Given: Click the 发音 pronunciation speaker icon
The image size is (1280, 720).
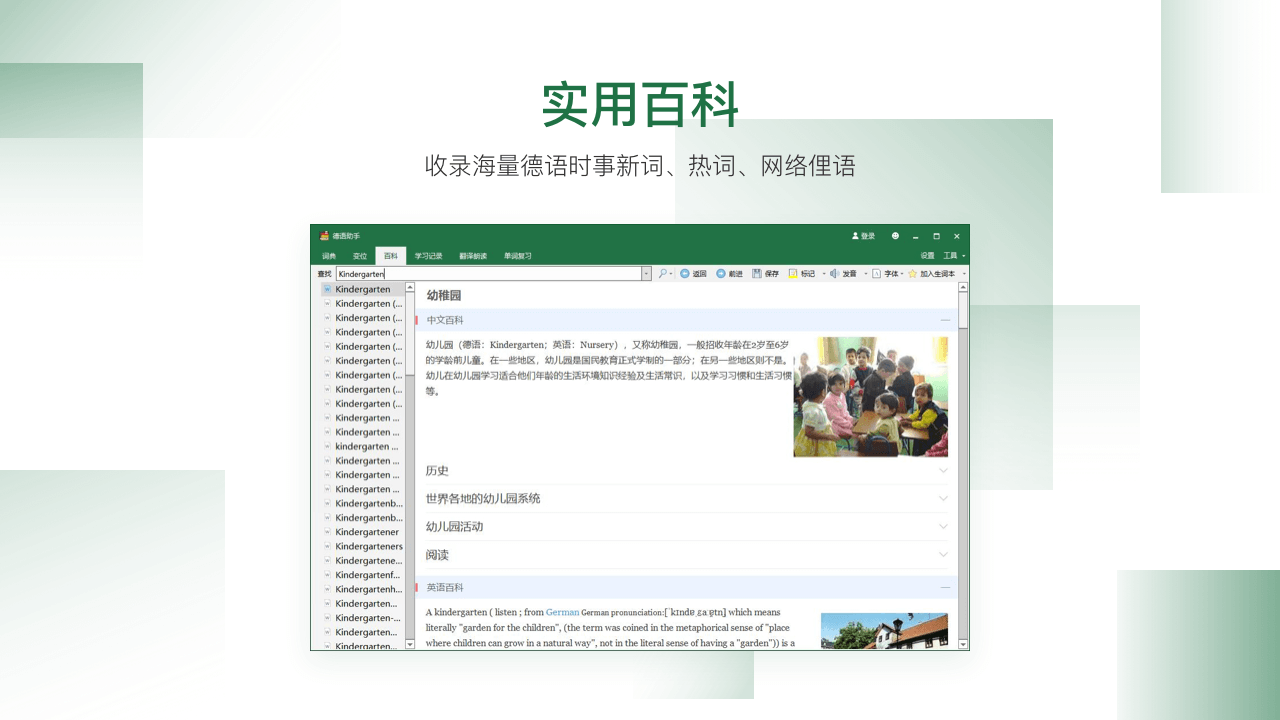Looking at the screenshot, I should pos(834,272).
